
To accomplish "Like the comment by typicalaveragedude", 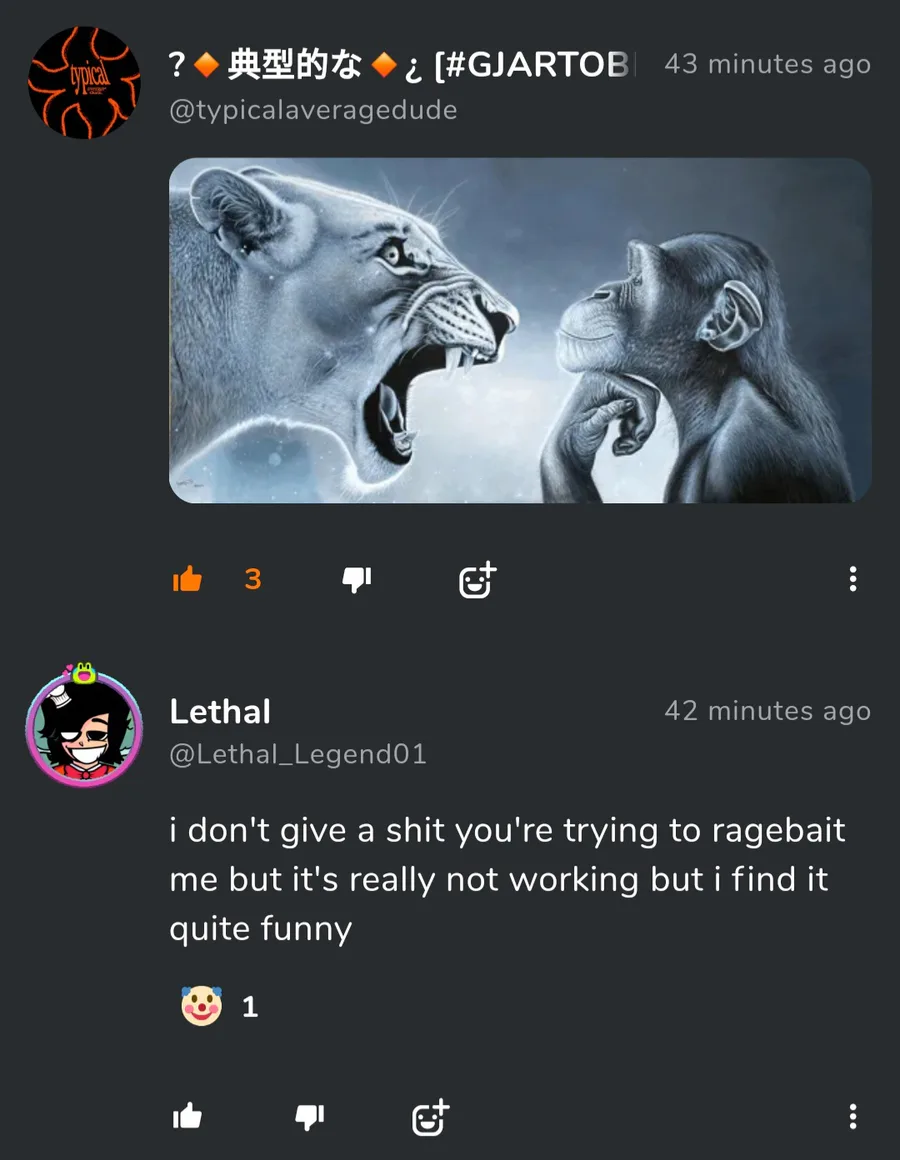I will coord(187,579).
